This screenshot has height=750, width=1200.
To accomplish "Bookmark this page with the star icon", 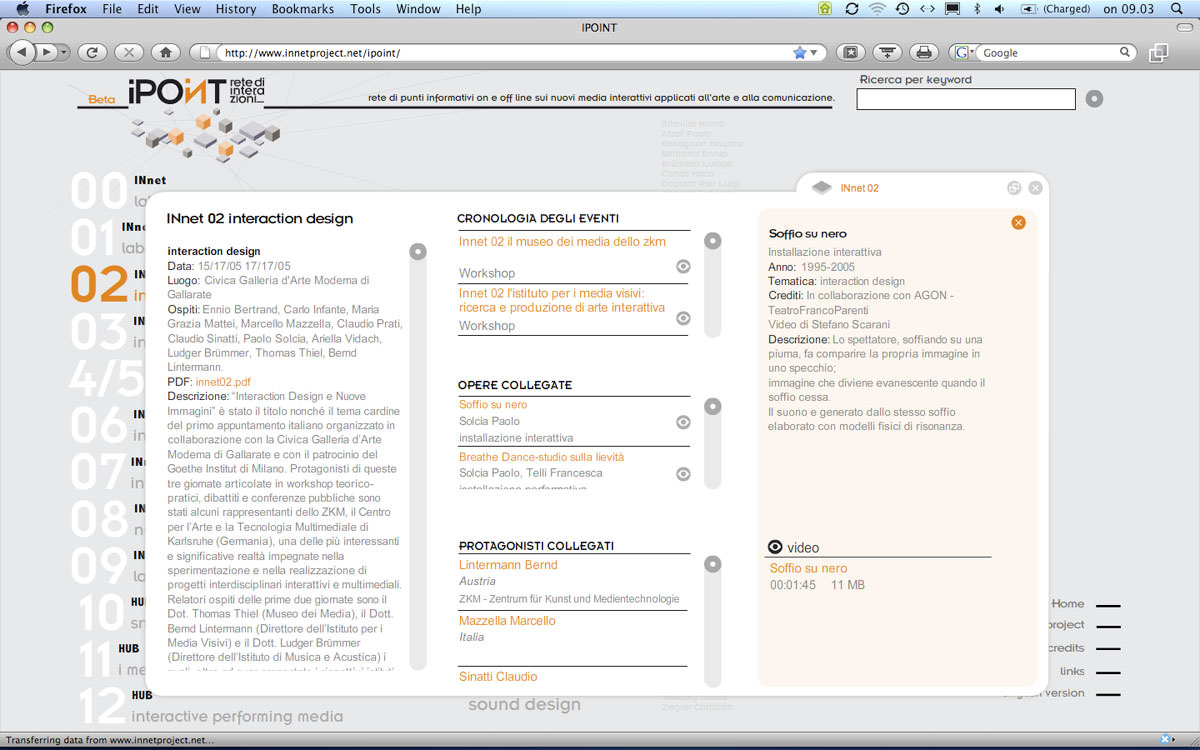I will (x=800, y=52).
